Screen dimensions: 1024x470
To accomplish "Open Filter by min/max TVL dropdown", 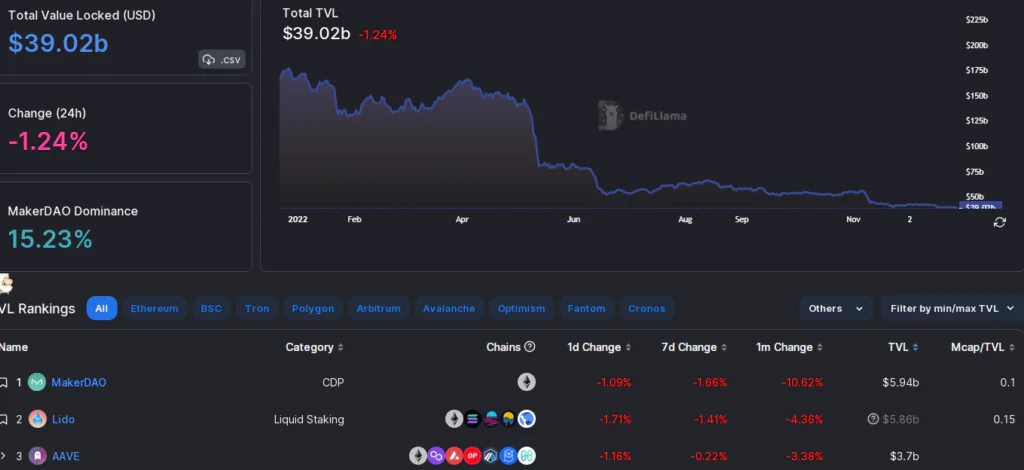I will point(952,308).
